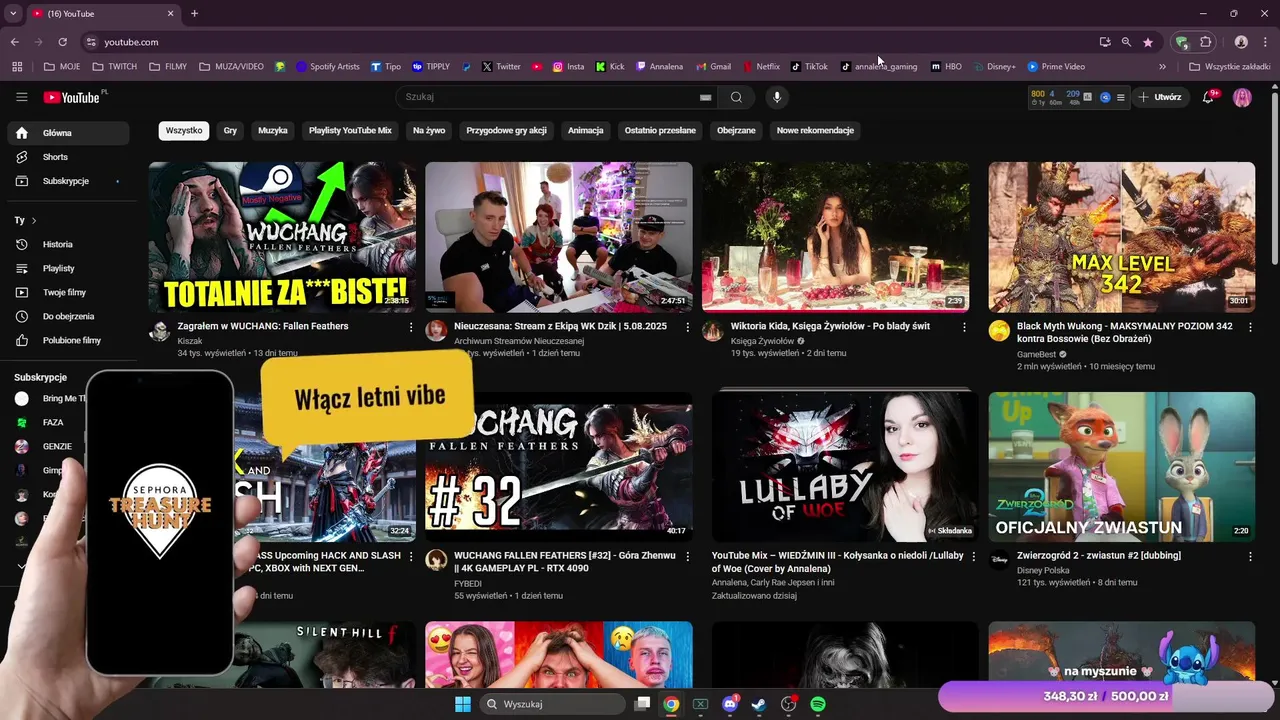This screenshot has height=720, width=1280.
Task: Click the Kiszak channel name
Action: pyautogui.click(x=190, y=341)
